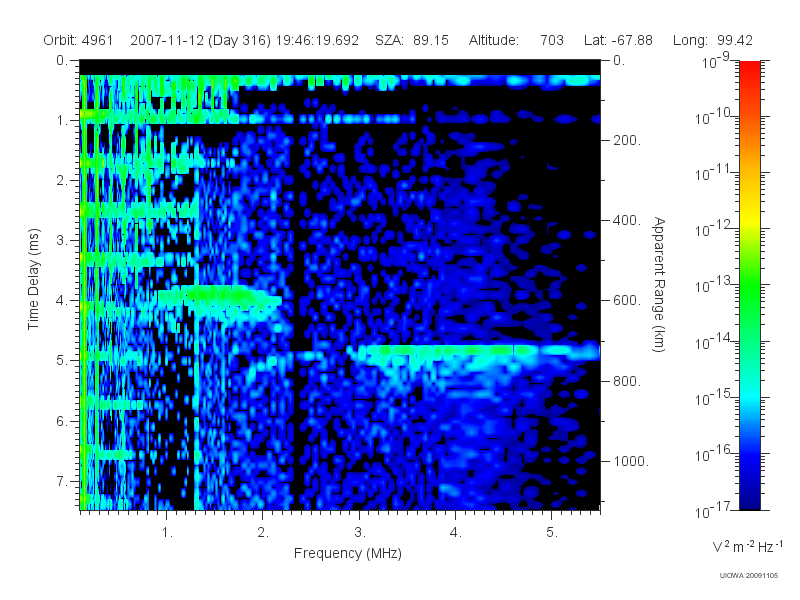Click the 'Altitude:' label

493,40
